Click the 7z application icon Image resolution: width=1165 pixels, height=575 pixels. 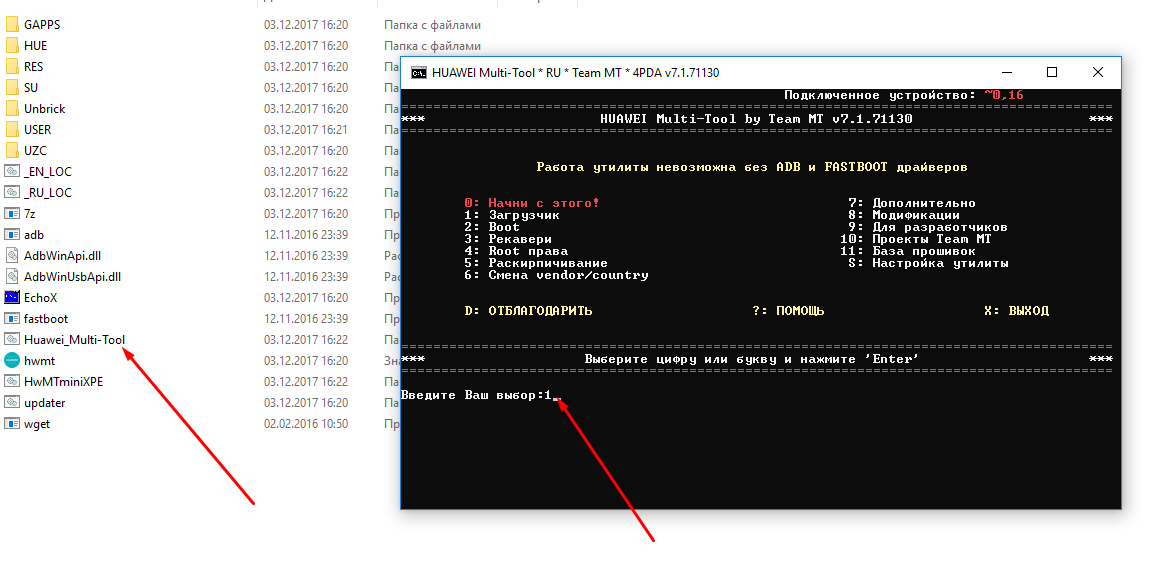point(12,213)
